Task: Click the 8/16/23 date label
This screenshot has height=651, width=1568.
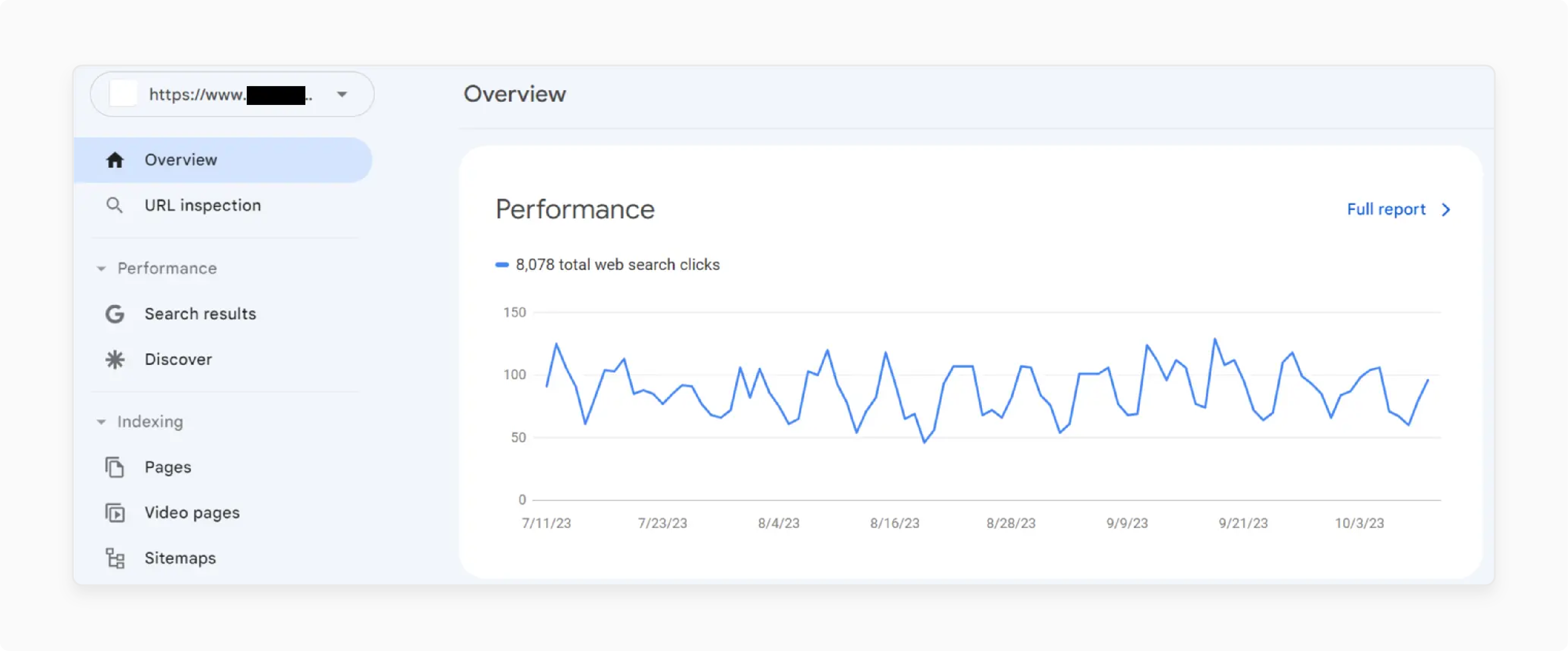Action: click(x=895, y=523)
